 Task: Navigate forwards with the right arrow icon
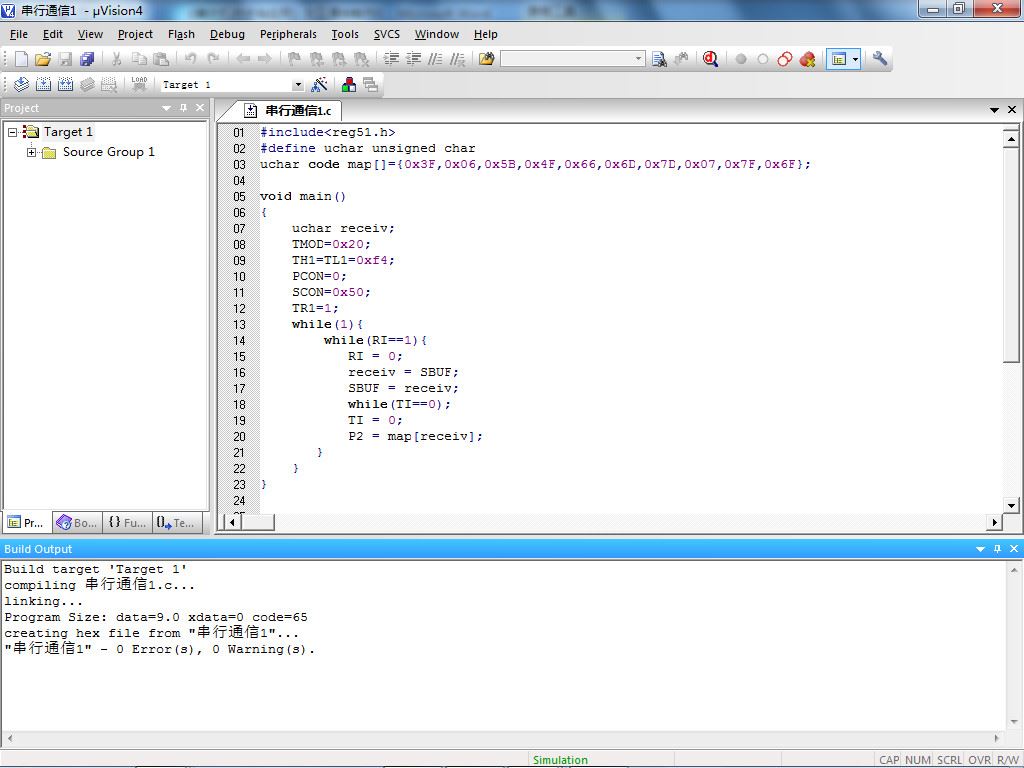coord(264,59)
